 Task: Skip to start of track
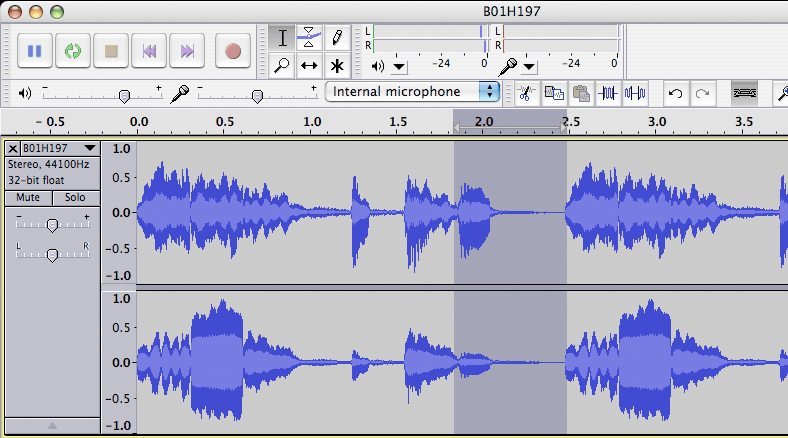tap(149, 51)
